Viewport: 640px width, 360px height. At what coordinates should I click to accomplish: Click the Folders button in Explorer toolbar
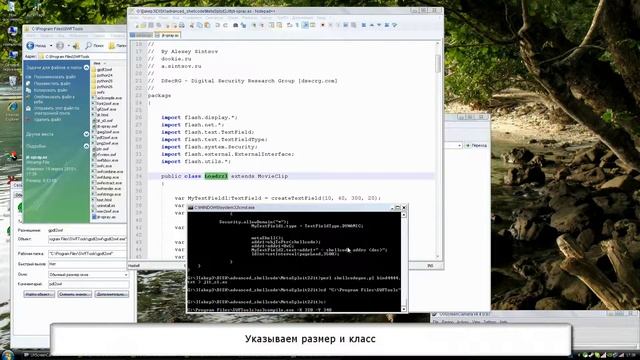click(117, 46)
